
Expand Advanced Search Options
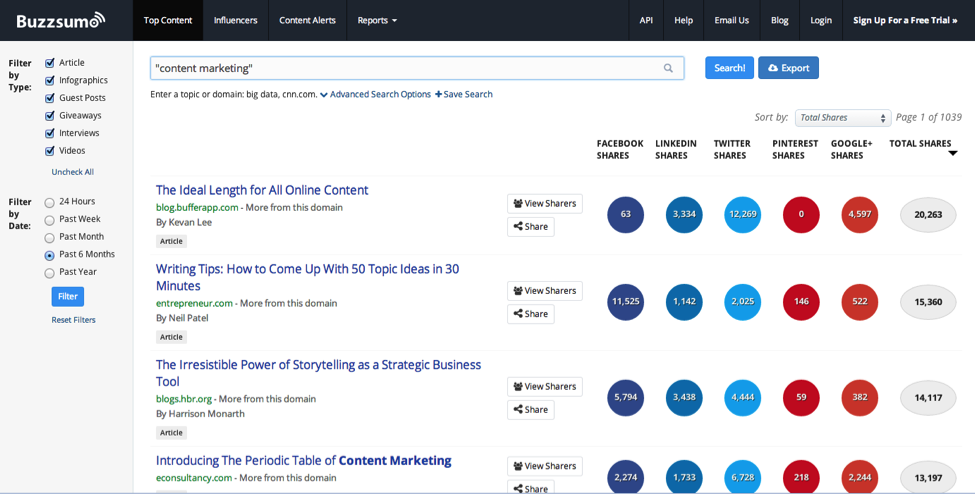tap(375, 94)
